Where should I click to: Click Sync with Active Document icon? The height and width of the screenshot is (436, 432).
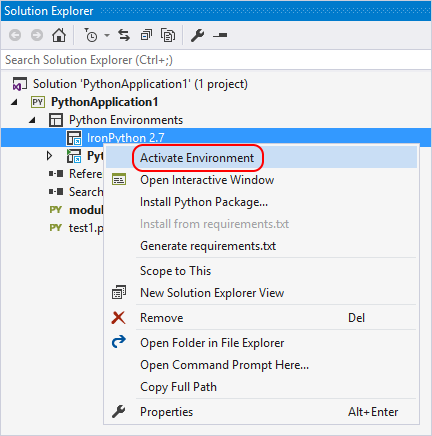124,35
